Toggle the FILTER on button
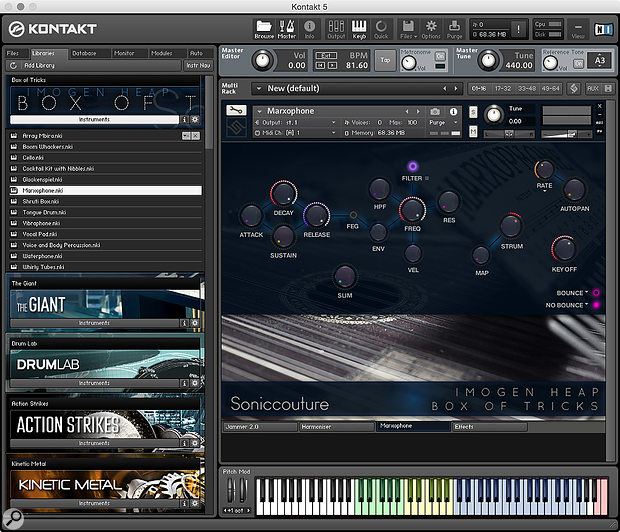Screen dimensions: 620x532 [x=412, y=166]
